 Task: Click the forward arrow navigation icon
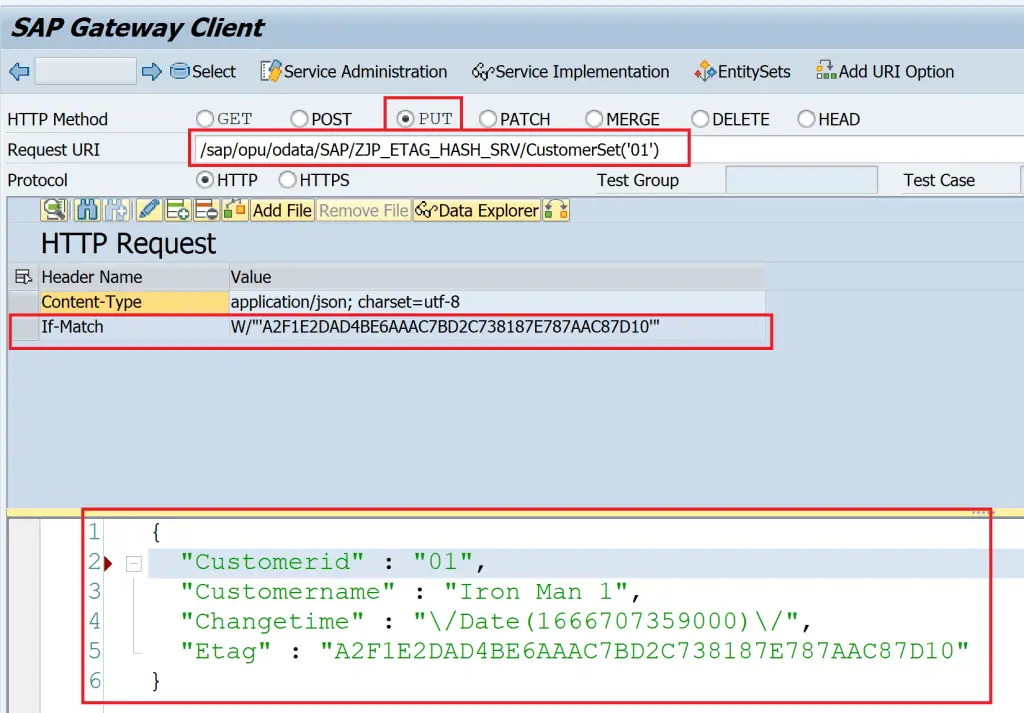tap(151, 71)
